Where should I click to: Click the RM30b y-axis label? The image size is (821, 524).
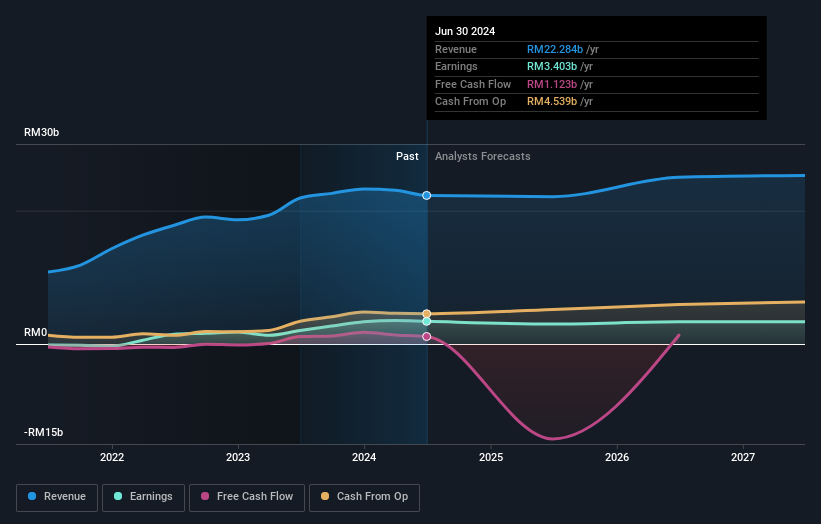[41, 132]
